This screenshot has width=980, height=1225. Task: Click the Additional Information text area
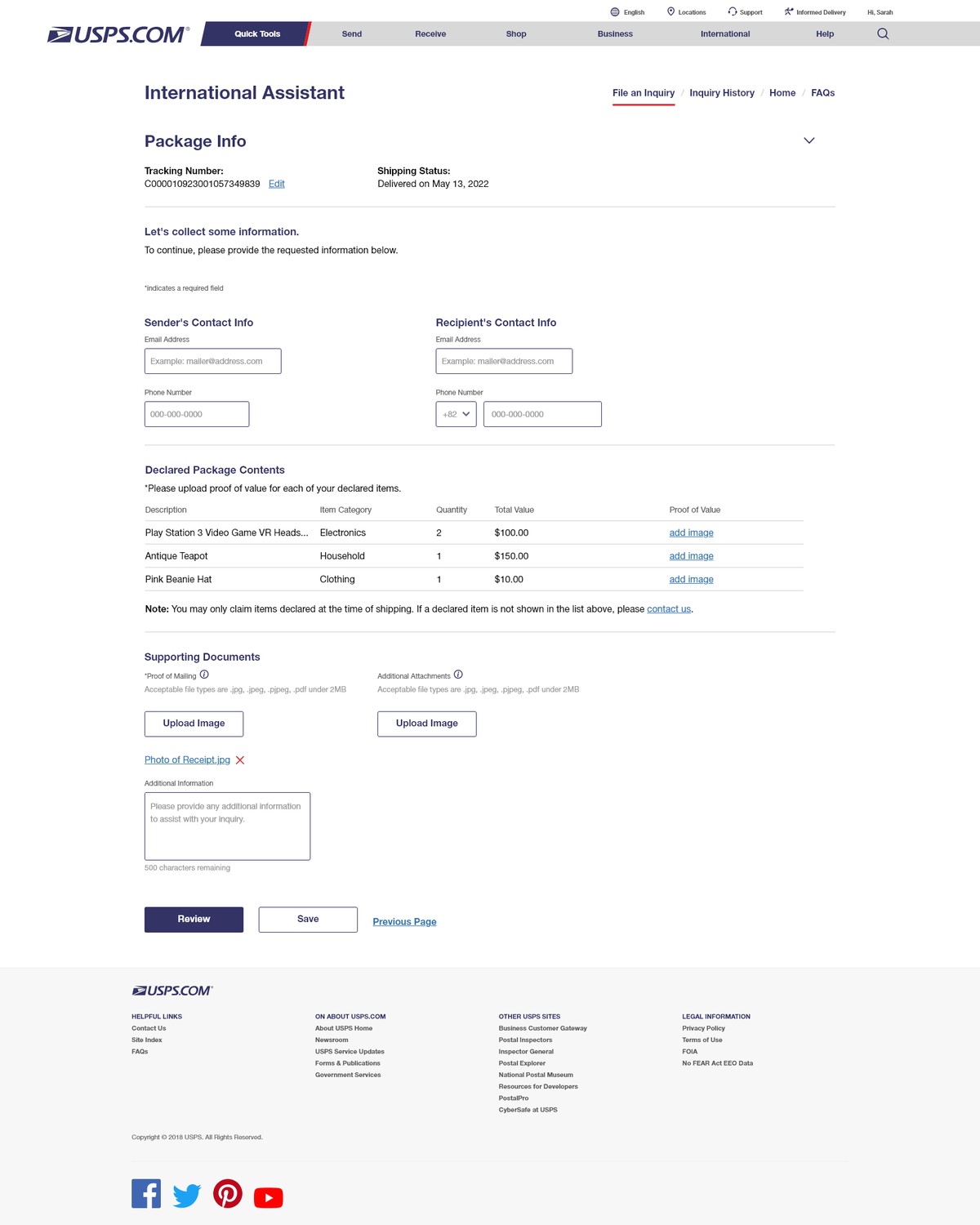[x=227, y=826]
